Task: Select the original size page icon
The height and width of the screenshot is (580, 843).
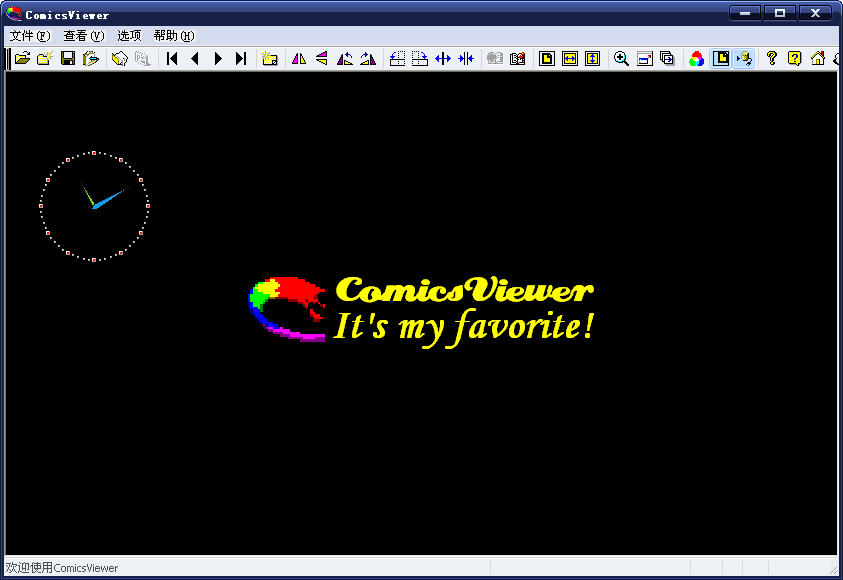Action: [547, 58]
